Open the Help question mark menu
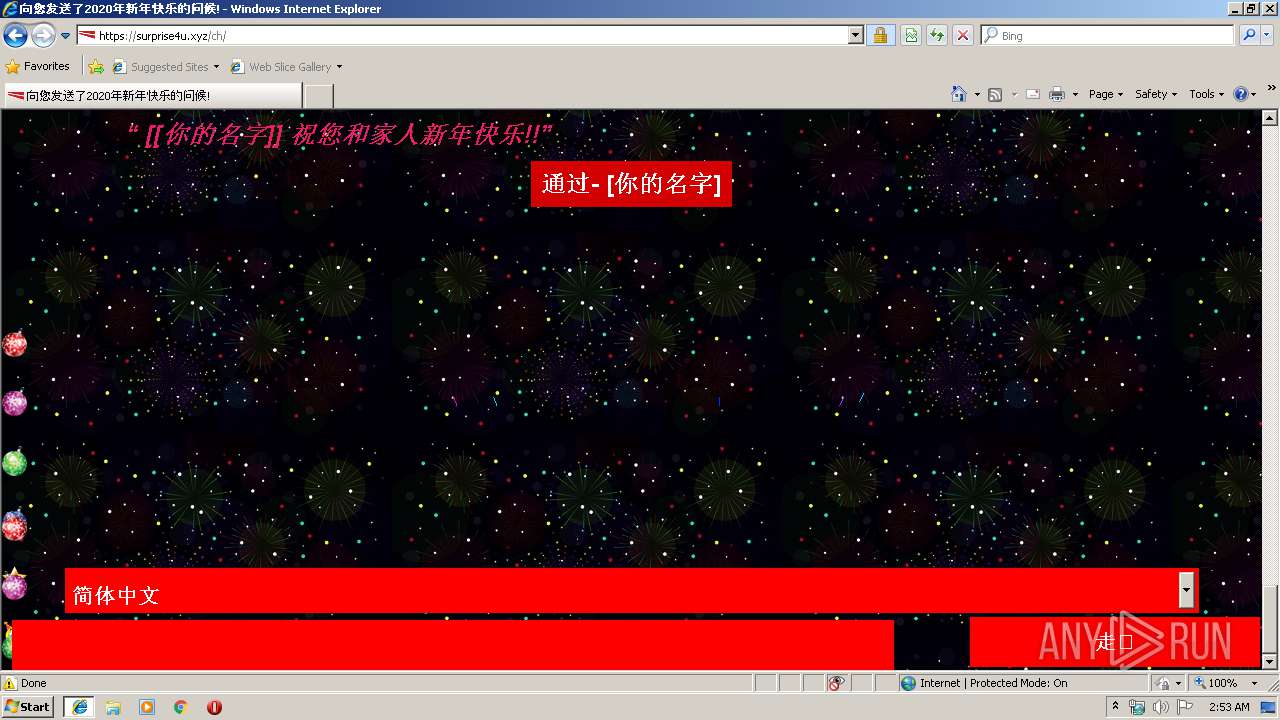 1245,94
